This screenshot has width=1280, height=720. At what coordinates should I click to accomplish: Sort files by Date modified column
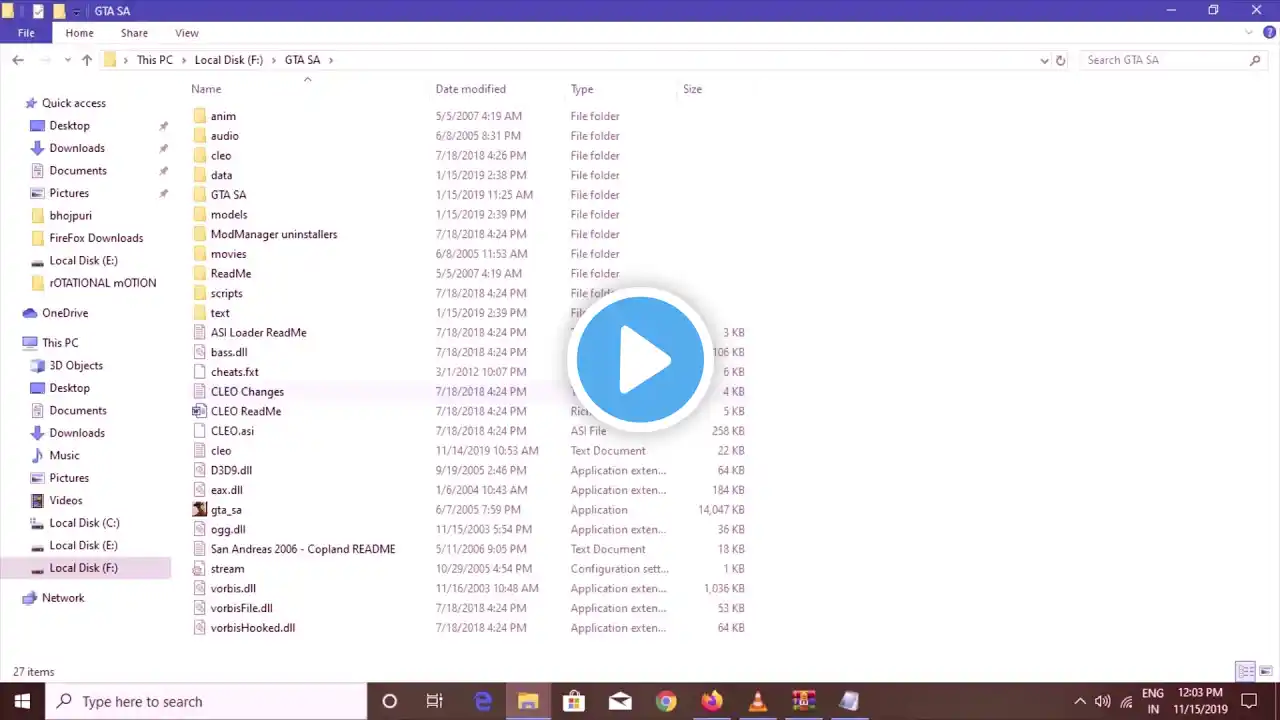tap(470, 89)
